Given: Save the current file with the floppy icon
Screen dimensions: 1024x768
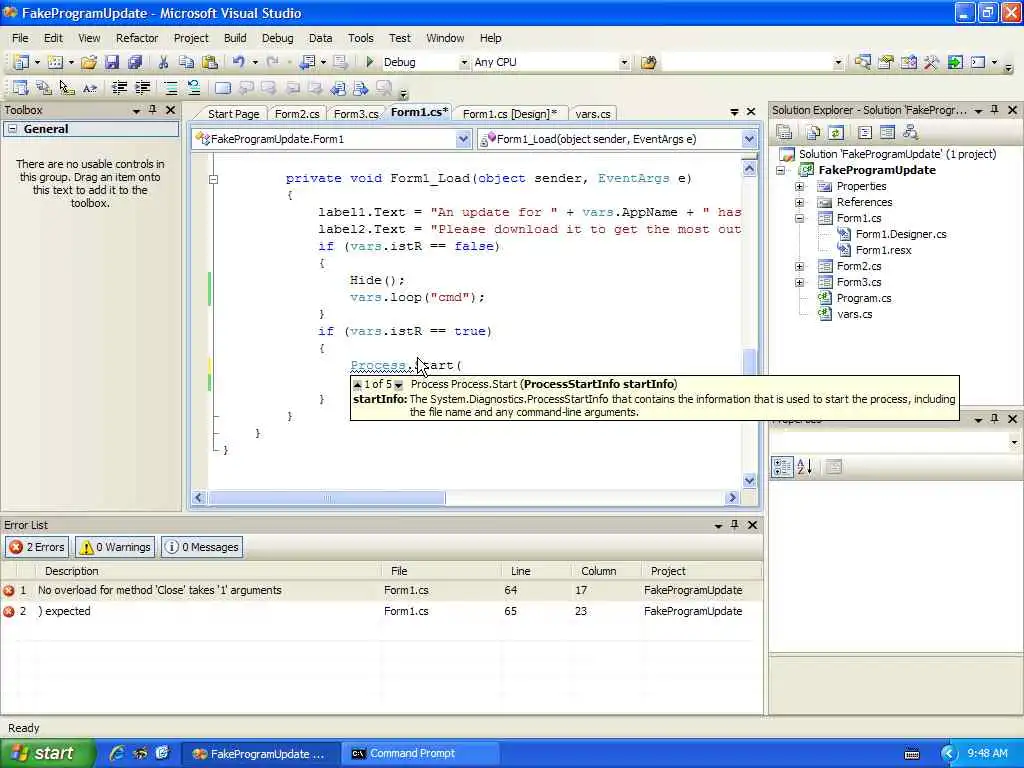Looking at the screenshot, I should 112,62.
